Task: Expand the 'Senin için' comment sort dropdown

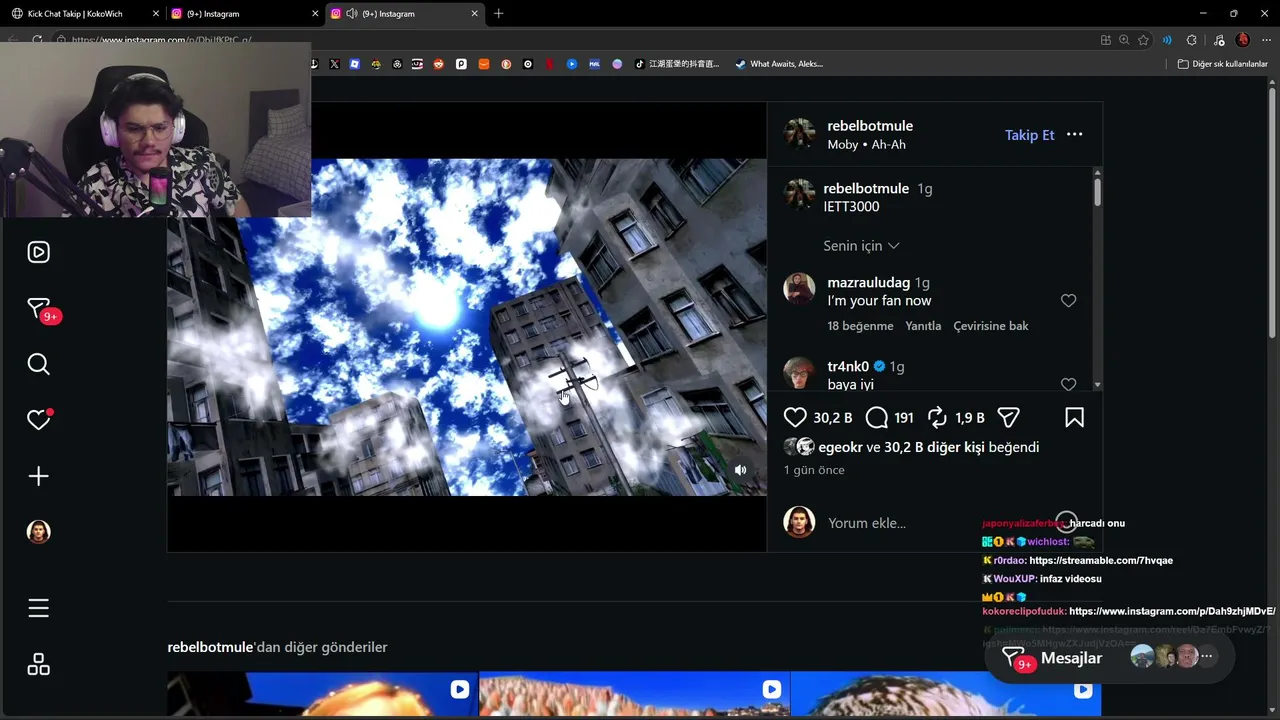Action: [x=861, y=246]
